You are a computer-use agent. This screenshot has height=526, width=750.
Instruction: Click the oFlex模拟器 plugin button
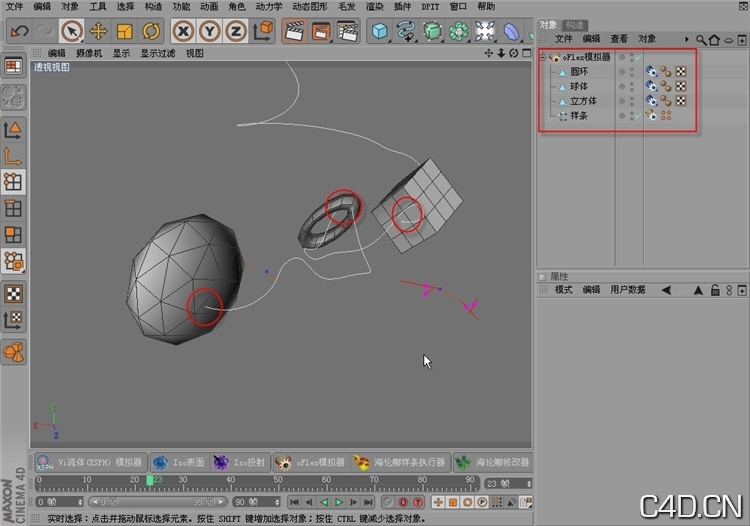311,462
